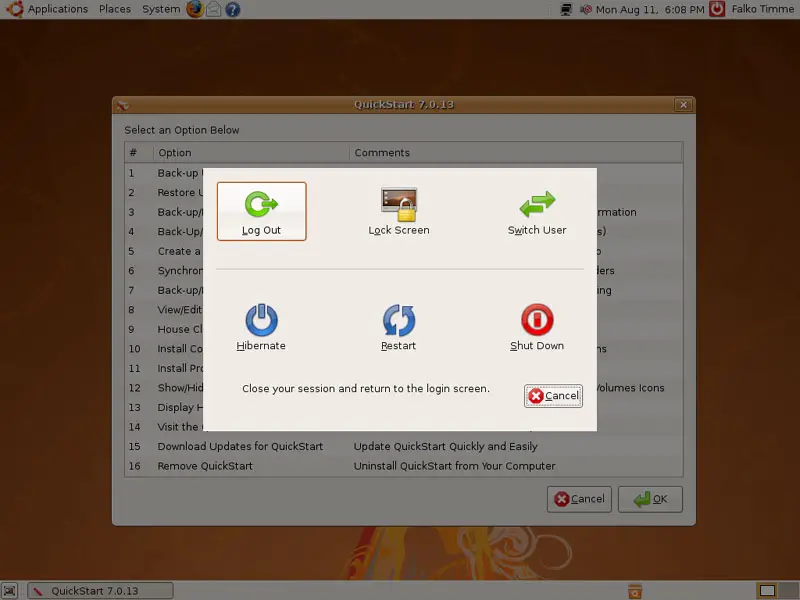Pick the Switch User option
The width and height of the screenshot is (800, 600).
click(537, 211)
